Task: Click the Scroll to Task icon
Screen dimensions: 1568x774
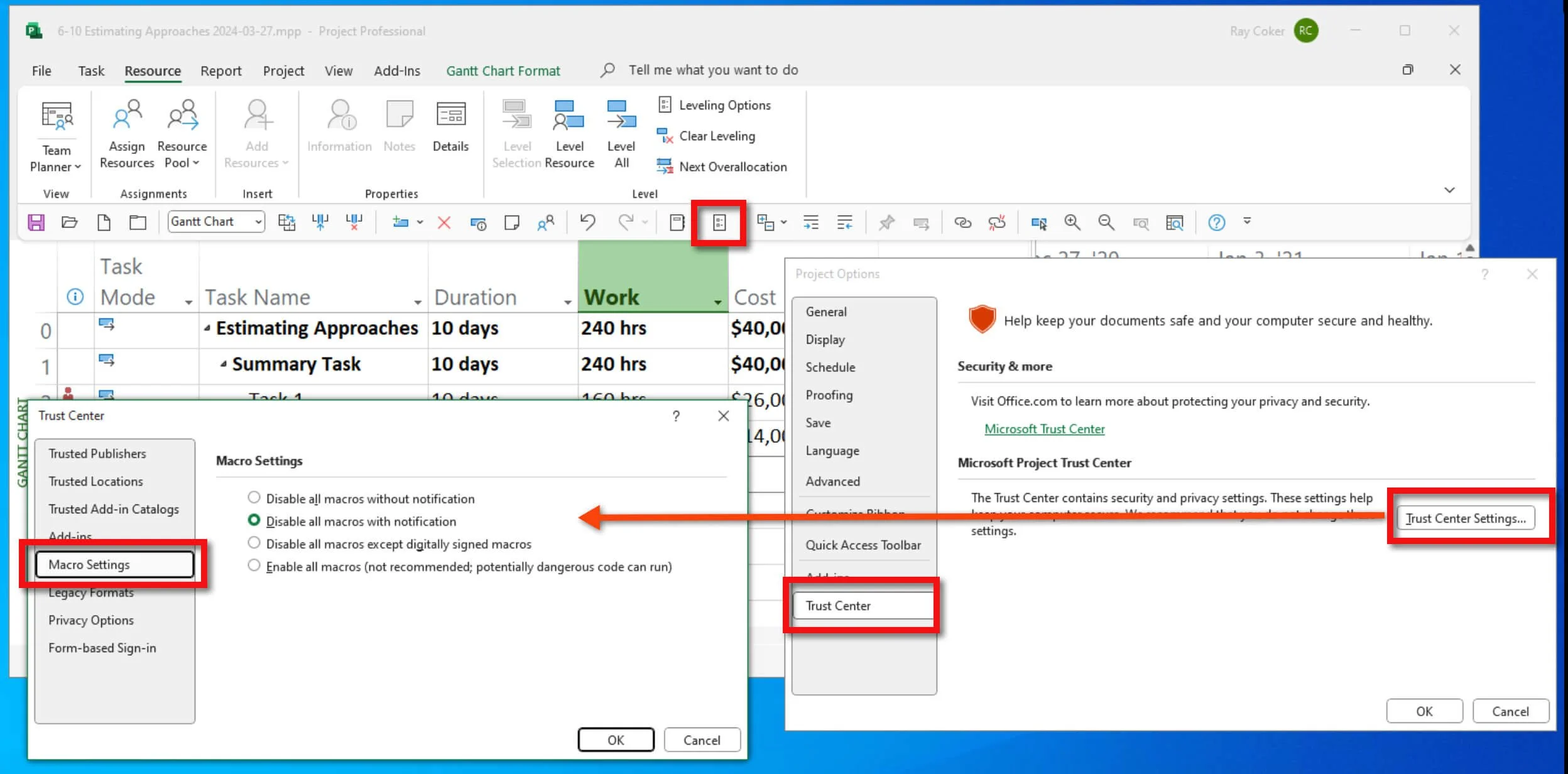Action: click(1038, 222)
